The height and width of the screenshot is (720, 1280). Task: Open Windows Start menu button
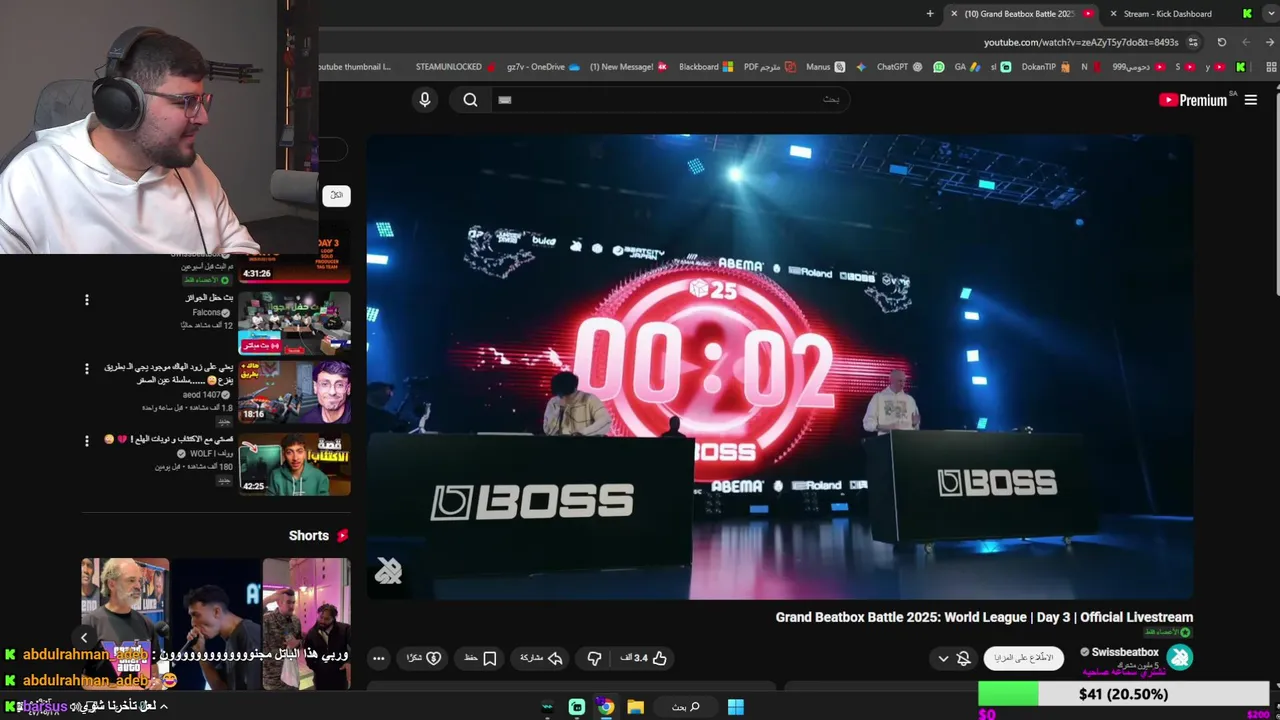[x=735, y=707]
